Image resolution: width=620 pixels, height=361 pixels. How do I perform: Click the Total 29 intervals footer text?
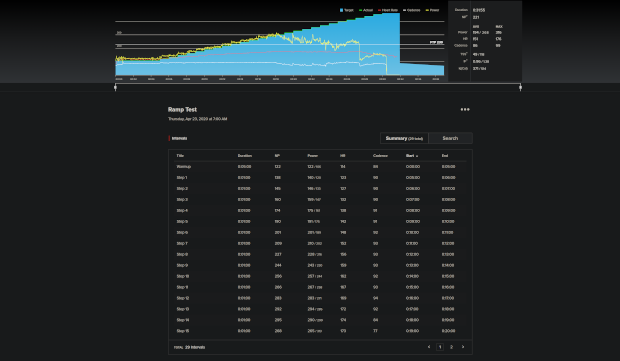click(189, 347)
